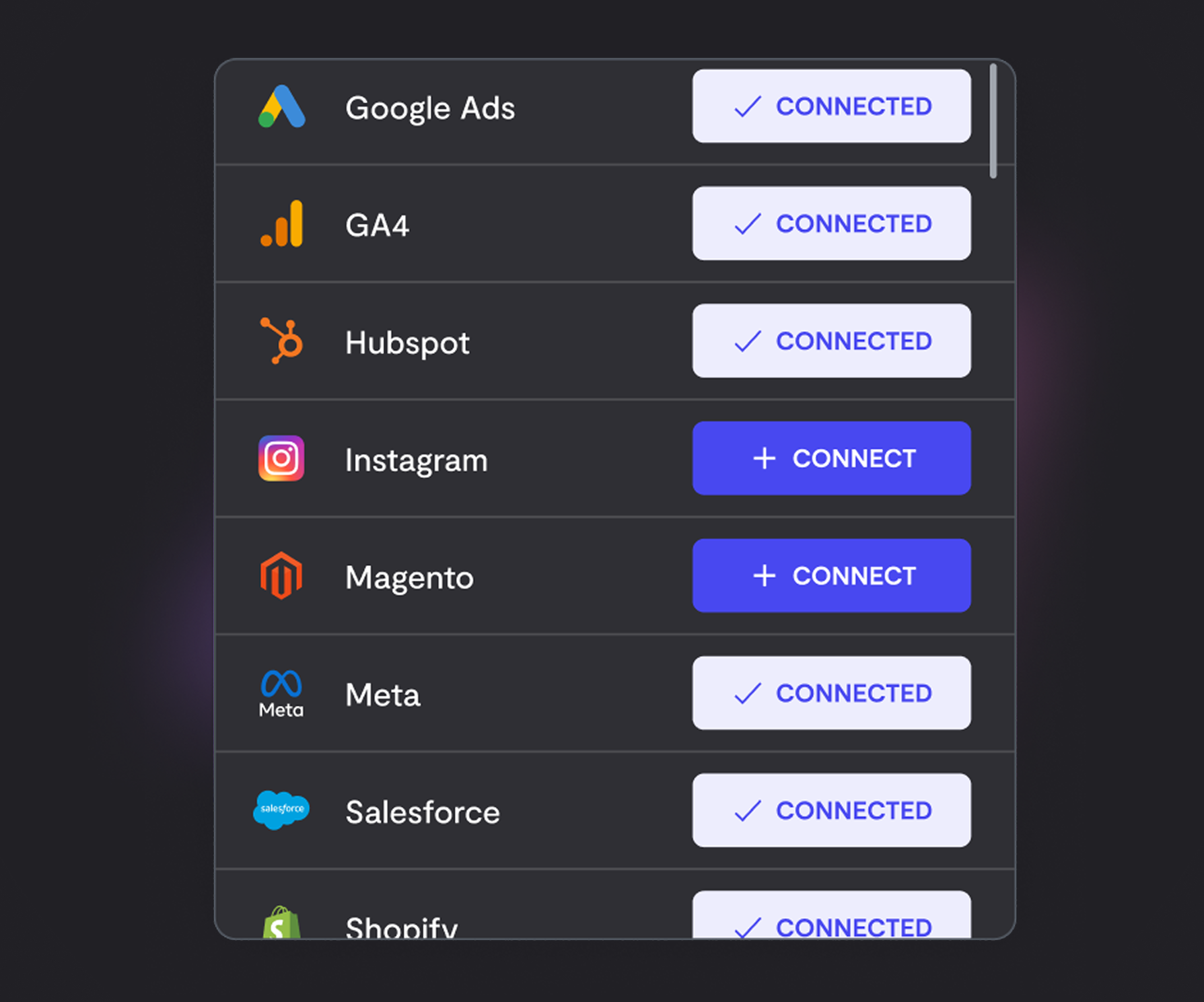Viewport: 1204px width, 1002px height.
Task: Click the Google Ads logo icon
Action: (x=281, y=106)
